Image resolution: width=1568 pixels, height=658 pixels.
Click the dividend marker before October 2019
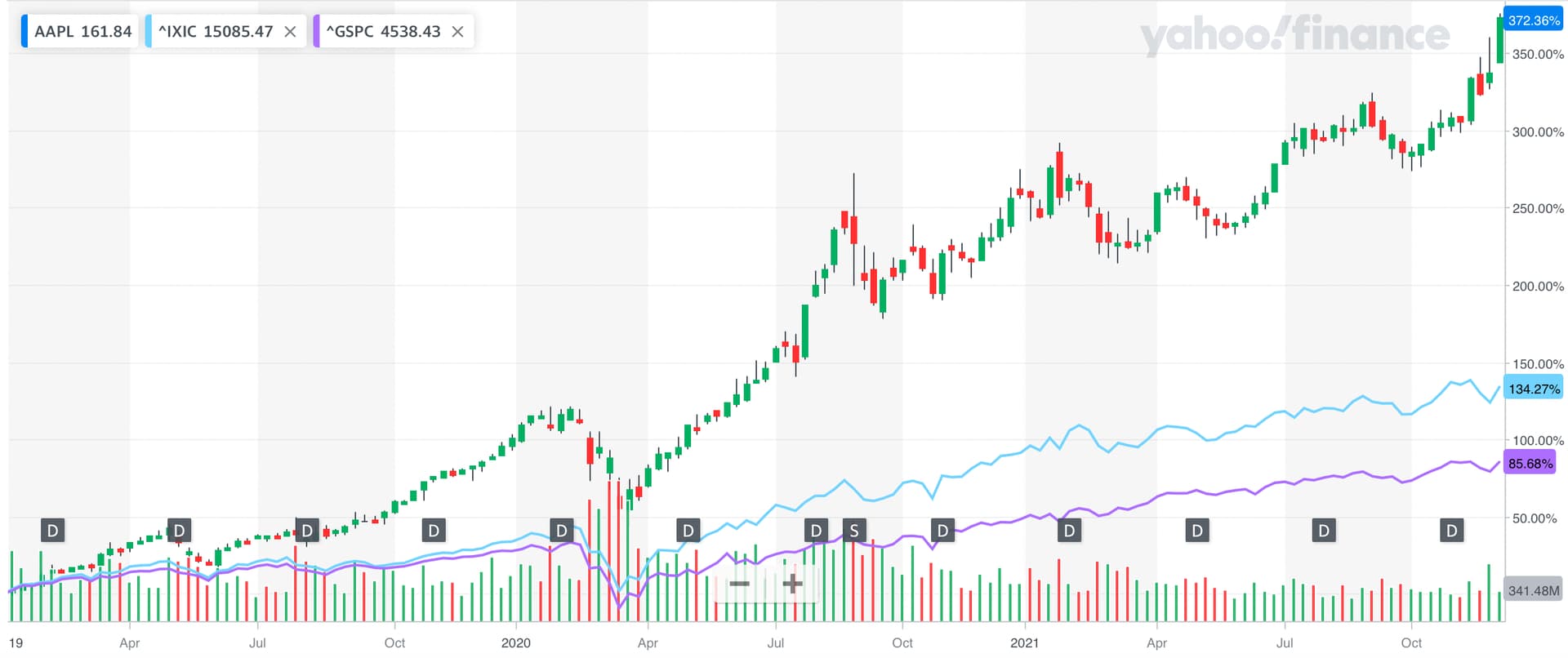[x=434, y=531]
